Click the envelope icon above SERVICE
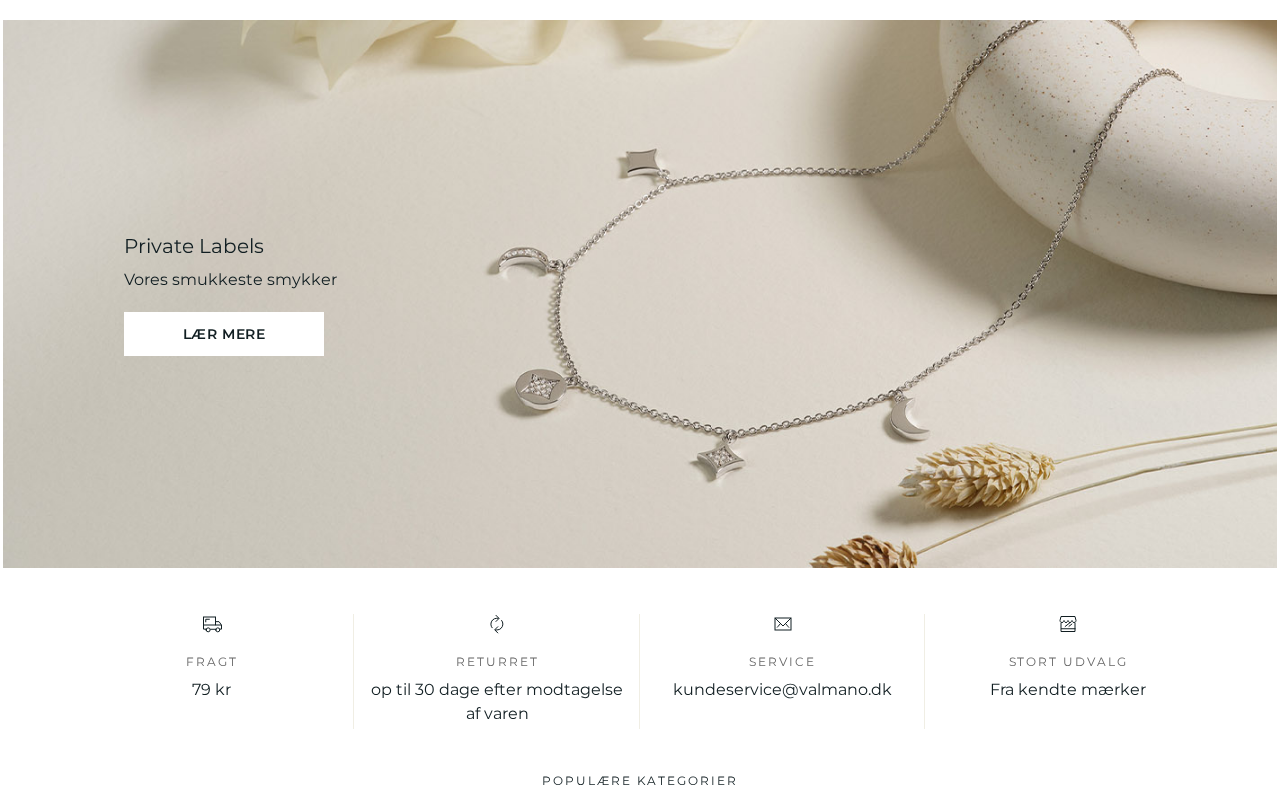The image size is (1280, 800). (x=783, y=624)
